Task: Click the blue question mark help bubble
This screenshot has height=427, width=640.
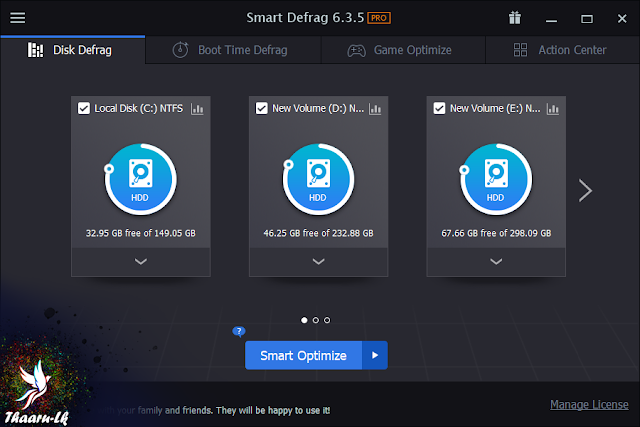Action: (239, 331)
